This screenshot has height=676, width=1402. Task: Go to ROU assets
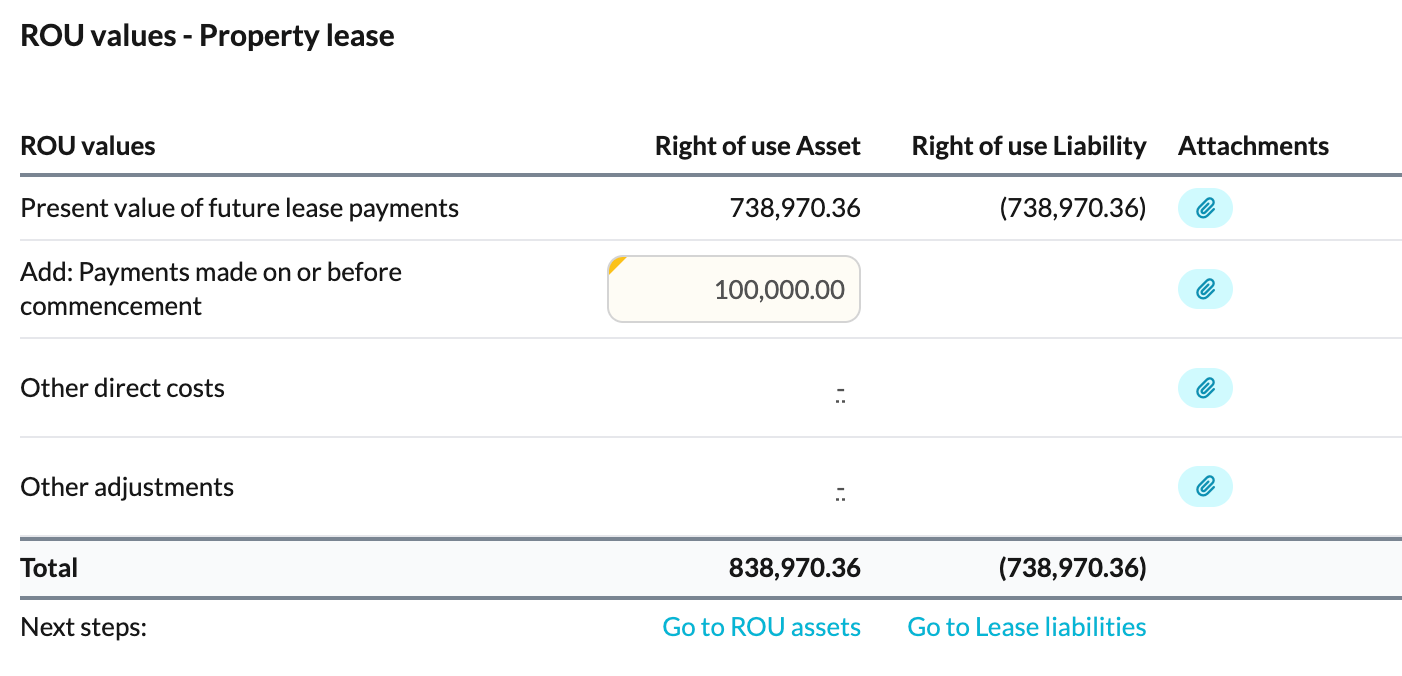(x=761, y=627)
